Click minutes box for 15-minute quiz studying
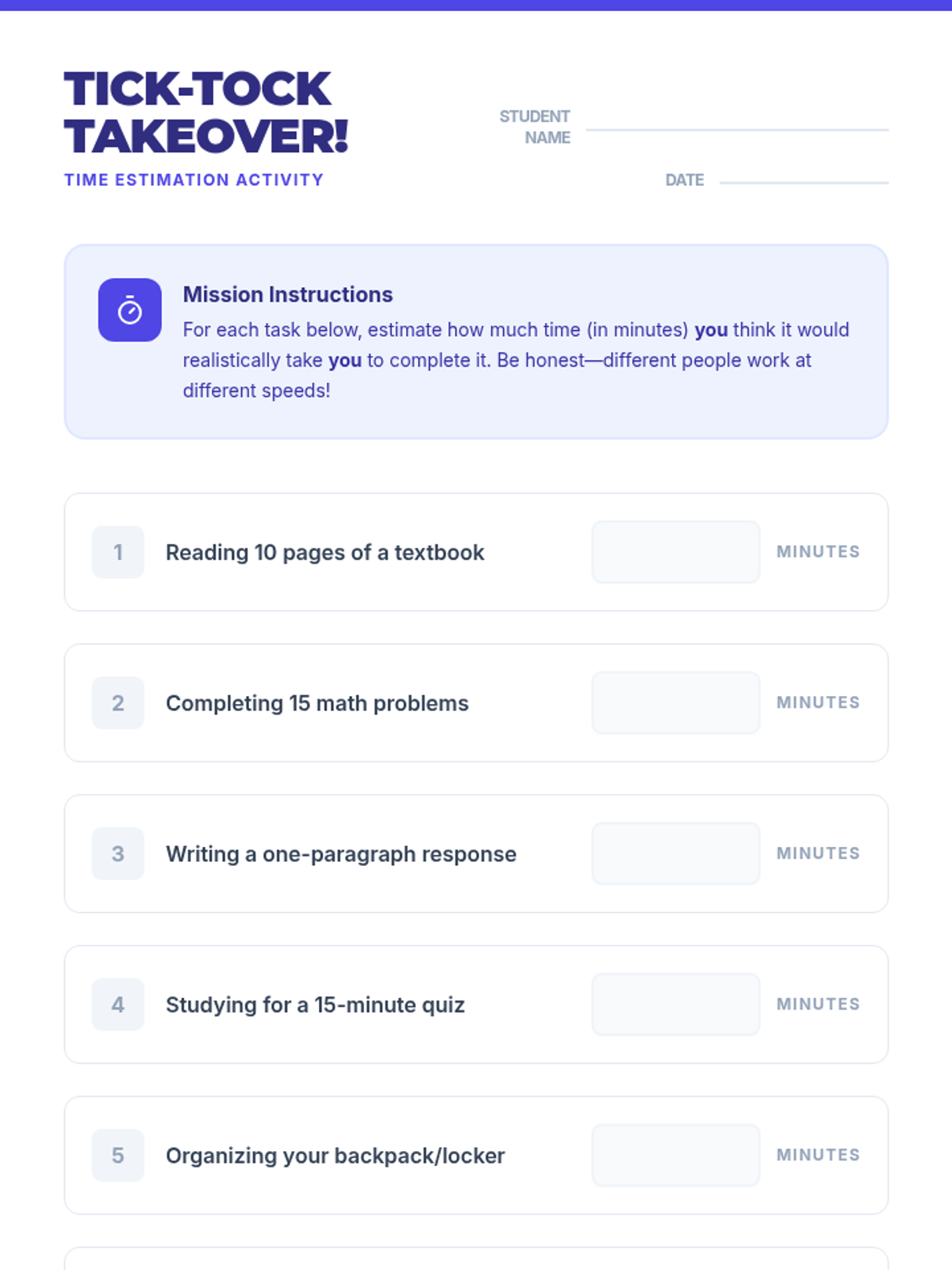The image size is (952, 1270). 675,1004
